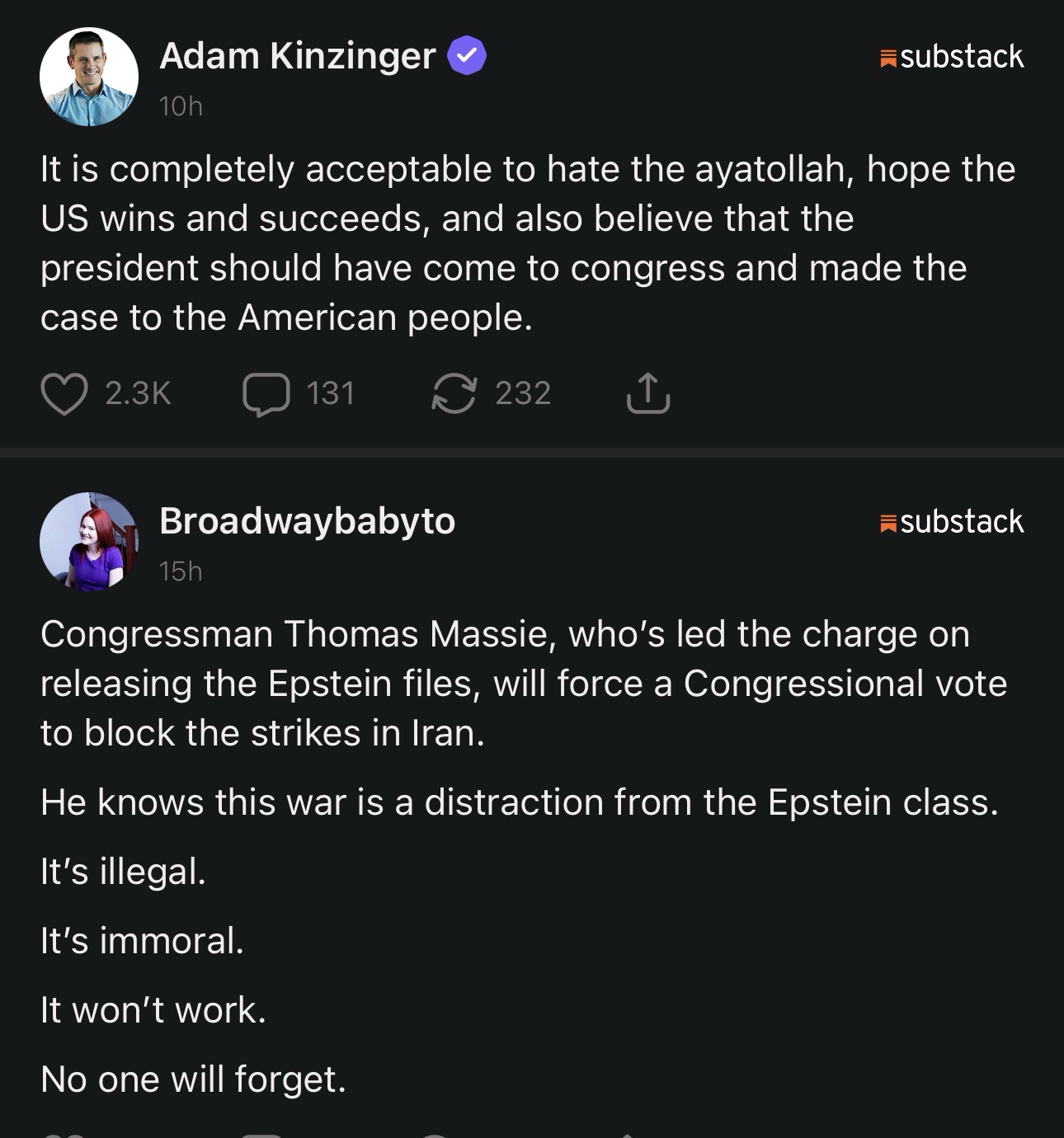Share Adam Kinzinger's note via share icon
This screenshot has width=1064, height=1138.
(x=648, y=393)
